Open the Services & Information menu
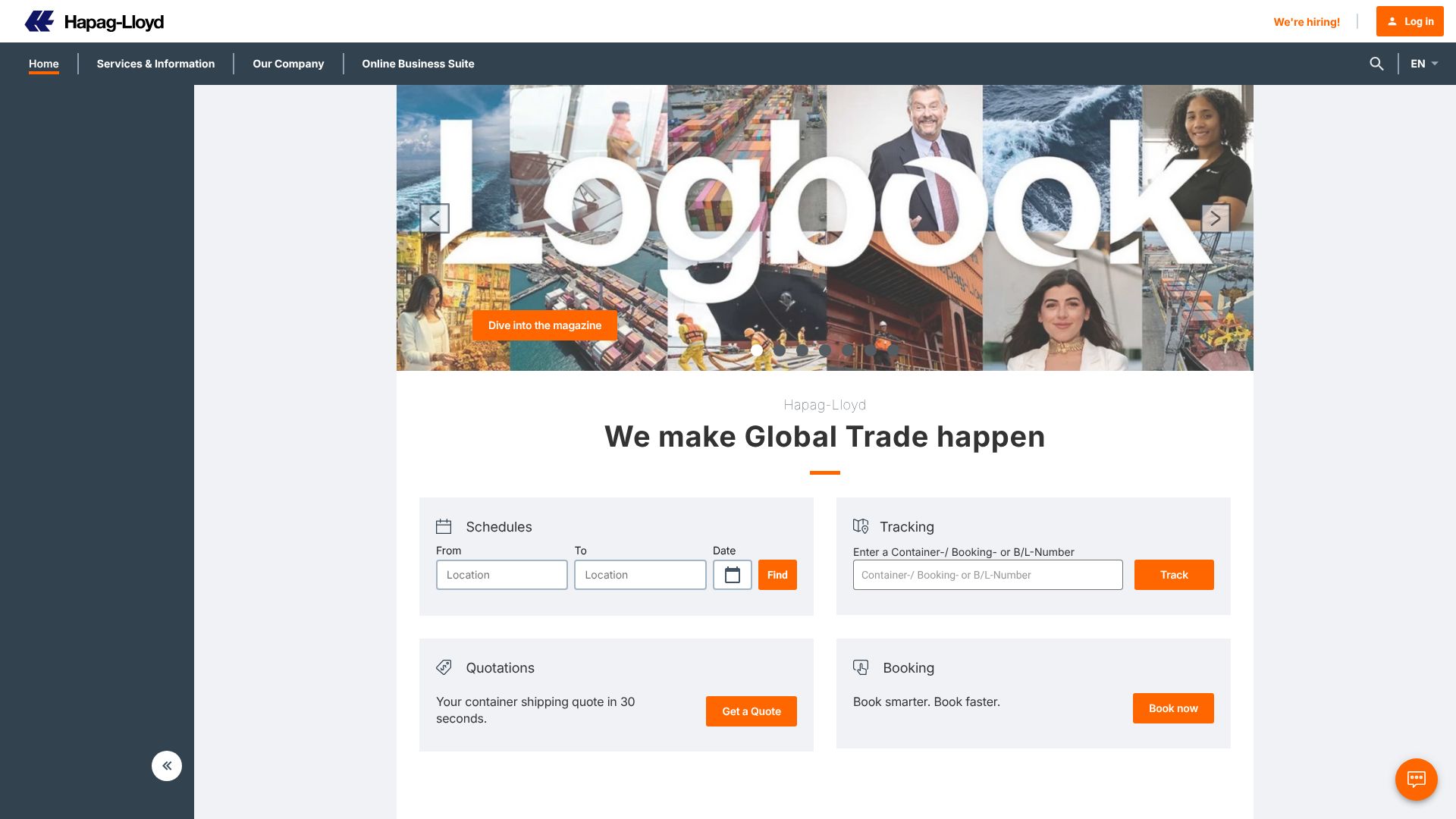This screenshot has width=1456, height=819. click(155, 64)
